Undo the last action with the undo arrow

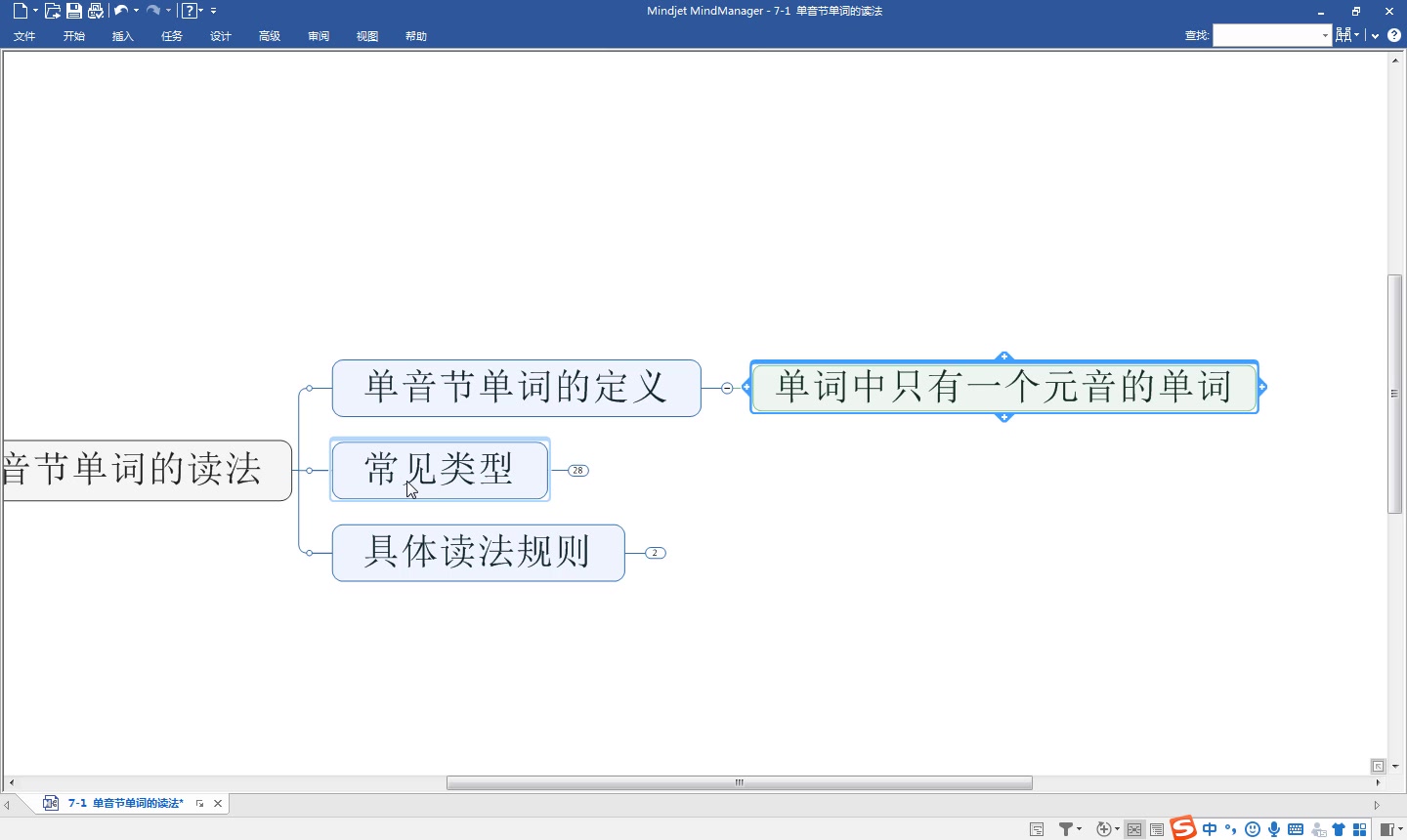121,11
